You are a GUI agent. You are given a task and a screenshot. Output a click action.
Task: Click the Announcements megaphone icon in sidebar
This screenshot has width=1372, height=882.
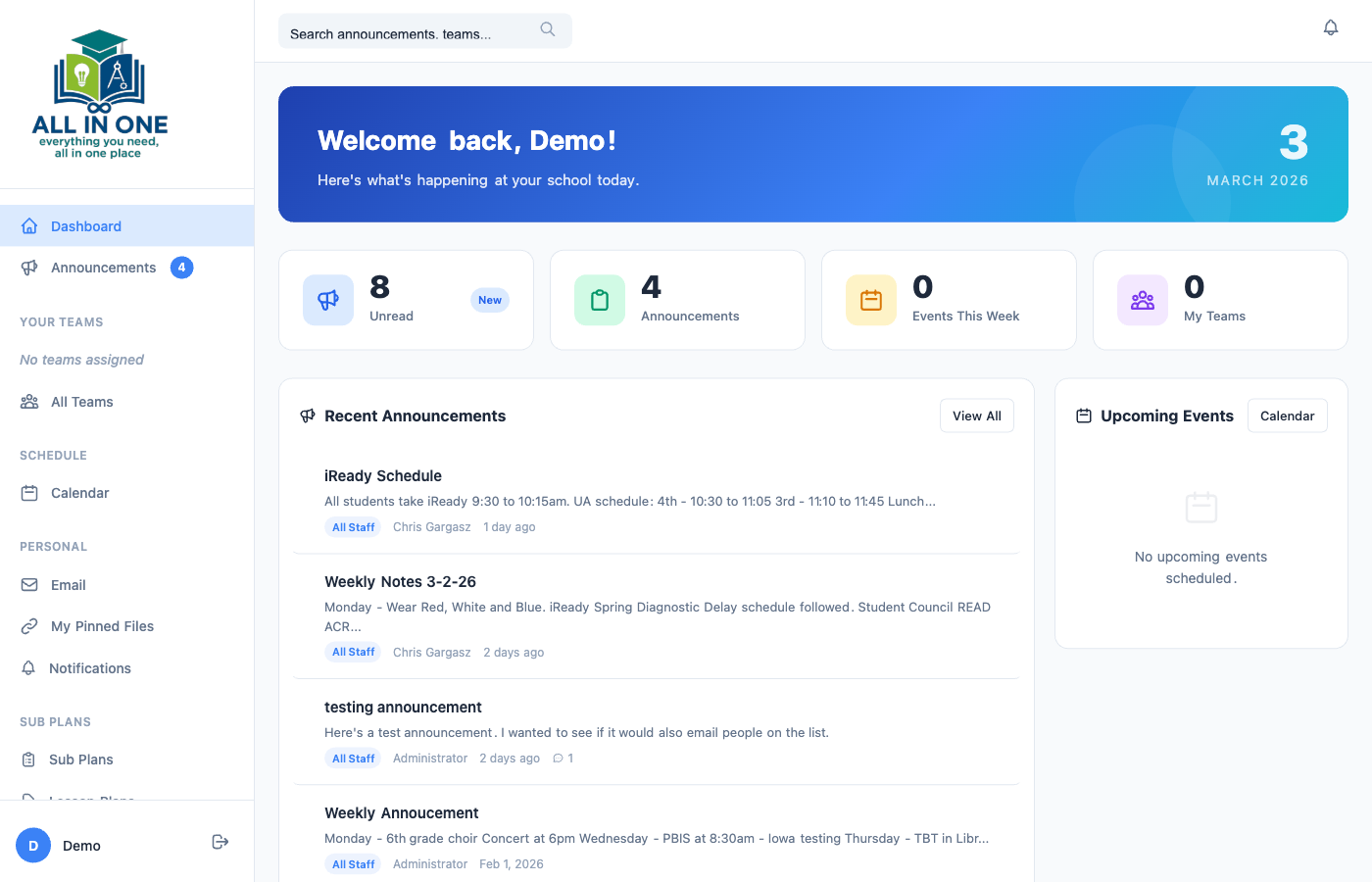pos(30,267)
